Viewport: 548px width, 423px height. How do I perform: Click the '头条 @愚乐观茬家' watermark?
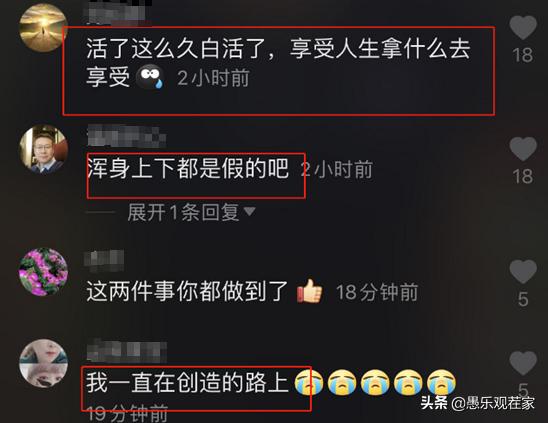coord(477,403)
